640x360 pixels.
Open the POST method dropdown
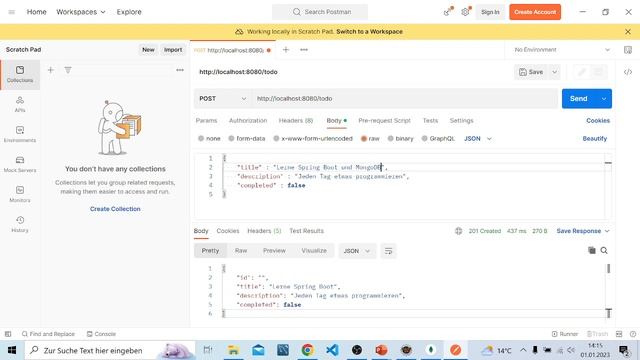click(222, 98)
